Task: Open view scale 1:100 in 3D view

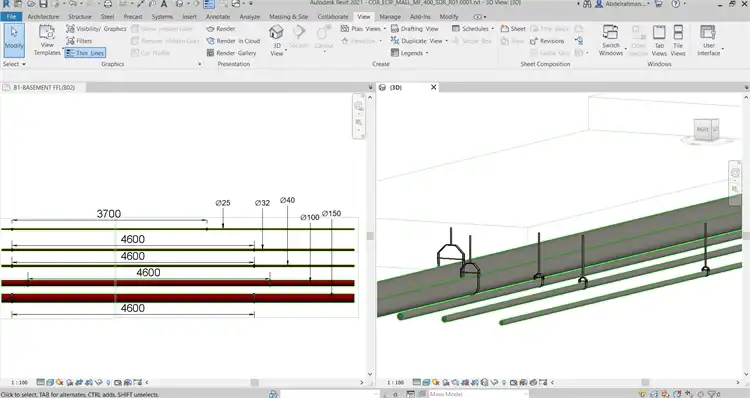Action: (396, 383)
